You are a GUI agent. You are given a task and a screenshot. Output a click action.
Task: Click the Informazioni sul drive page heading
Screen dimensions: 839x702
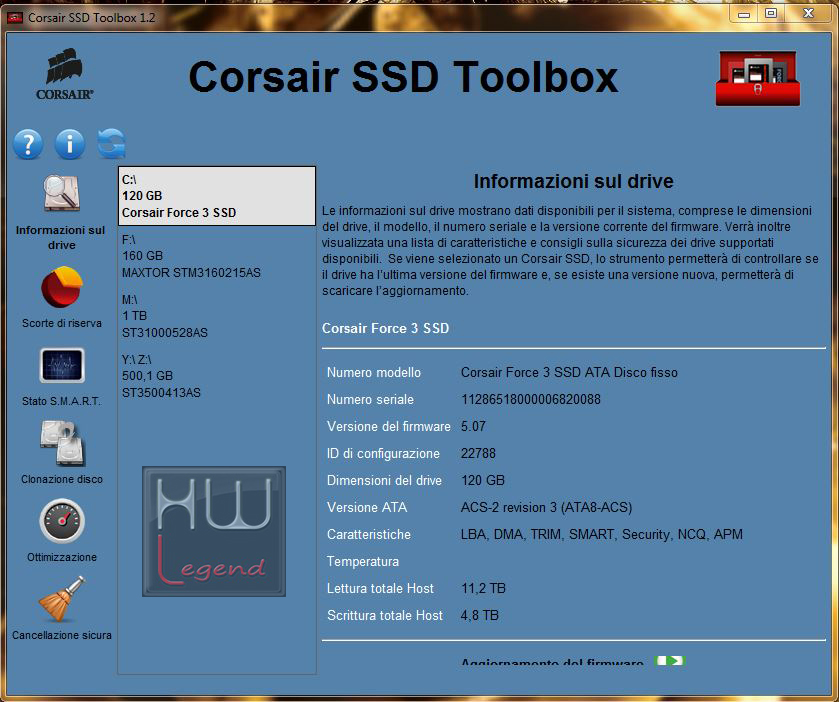(x=573, y=181)
